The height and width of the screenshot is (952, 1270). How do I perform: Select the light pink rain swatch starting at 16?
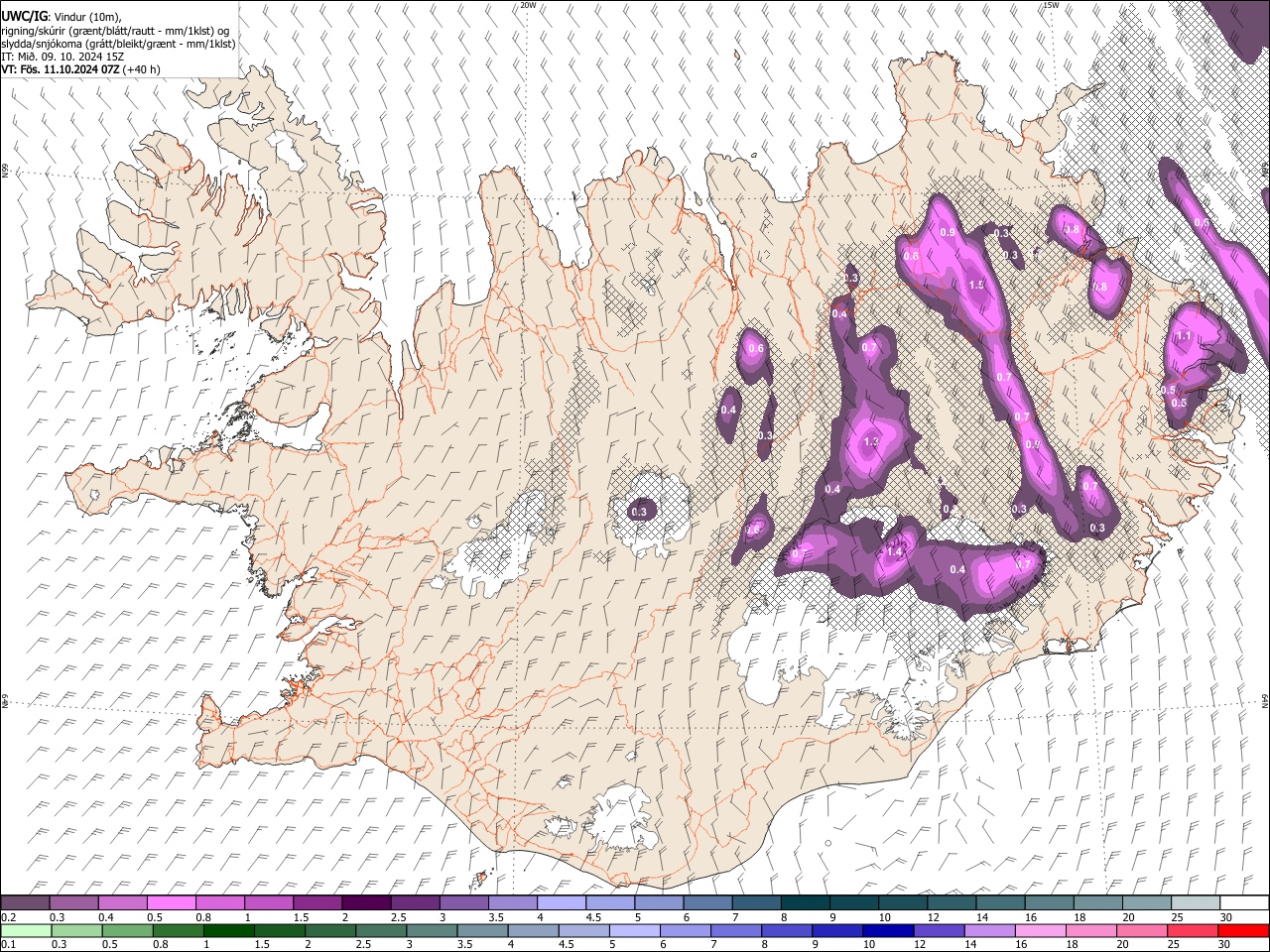point(1040,931)
